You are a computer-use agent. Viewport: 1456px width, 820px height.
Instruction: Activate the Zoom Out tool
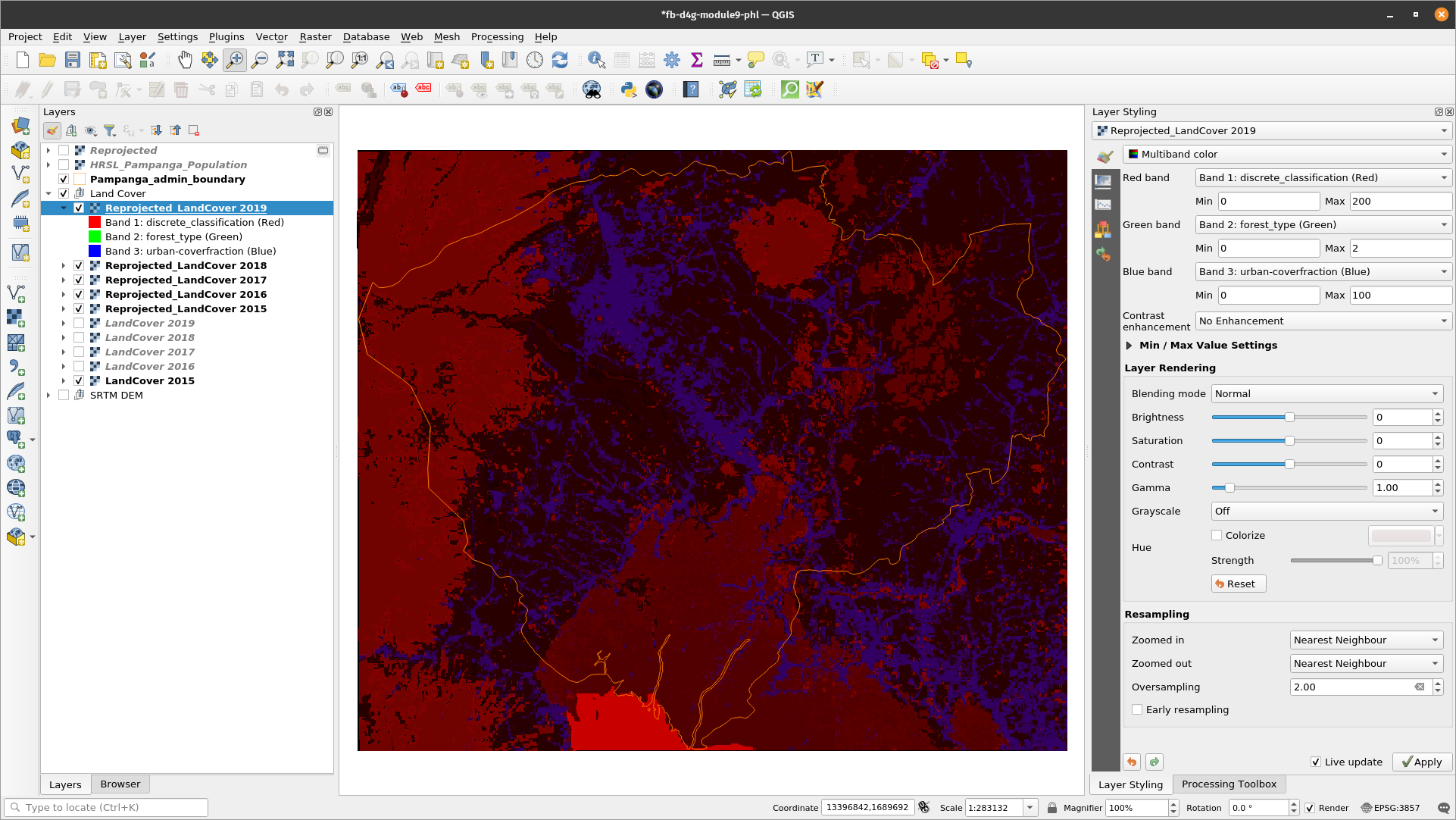[260, 60]
